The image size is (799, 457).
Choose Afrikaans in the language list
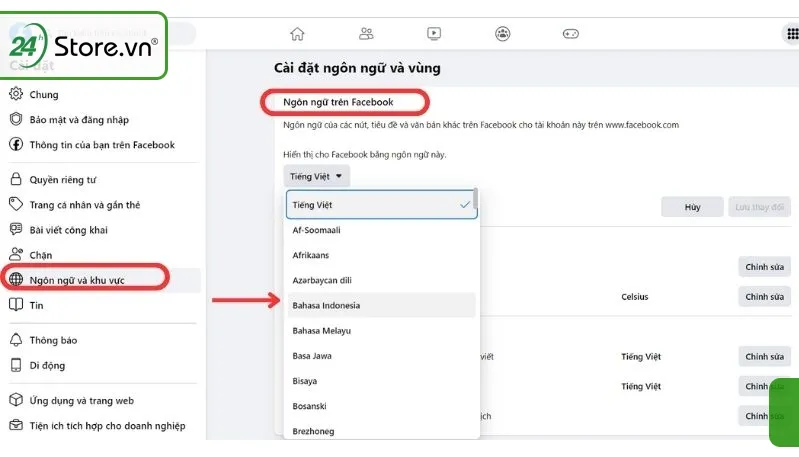point(312,255)
